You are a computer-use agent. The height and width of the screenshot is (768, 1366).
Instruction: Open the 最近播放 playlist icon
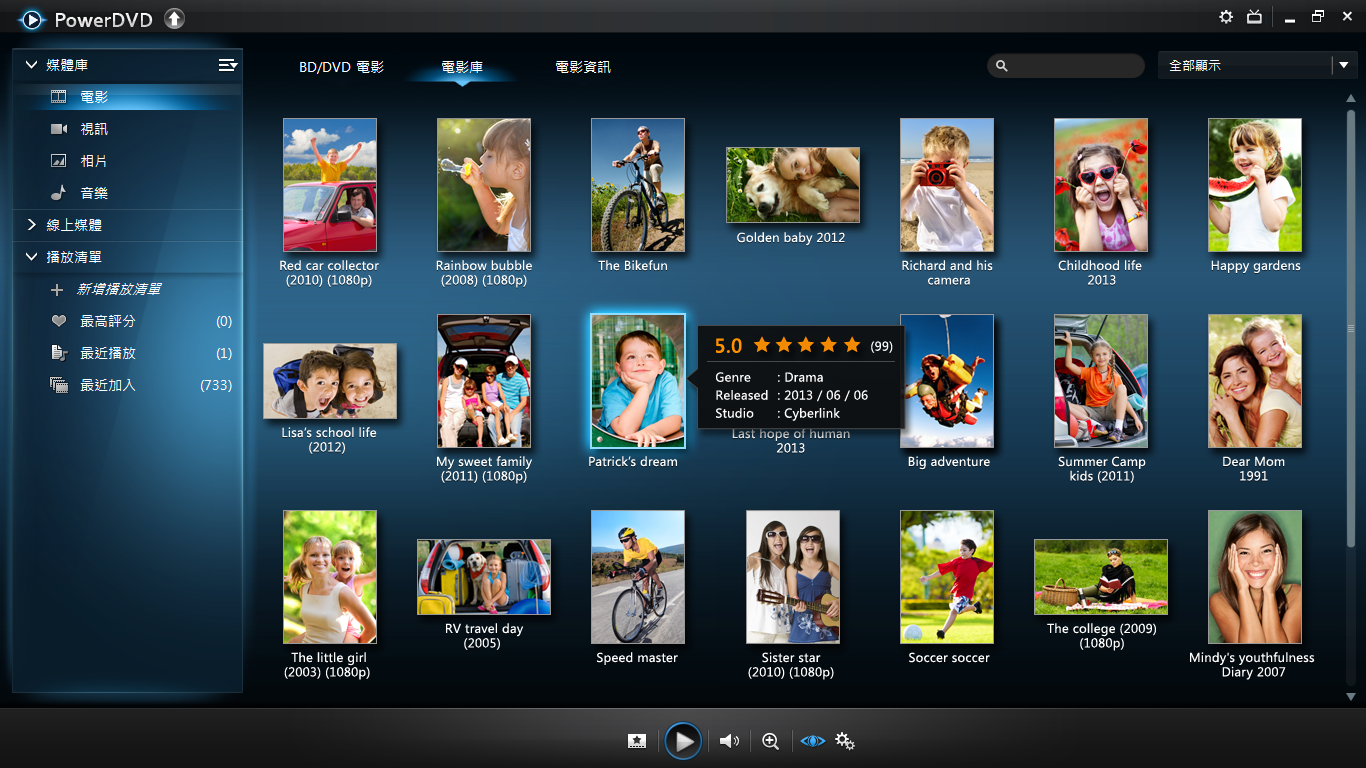[x=59, y=353]
